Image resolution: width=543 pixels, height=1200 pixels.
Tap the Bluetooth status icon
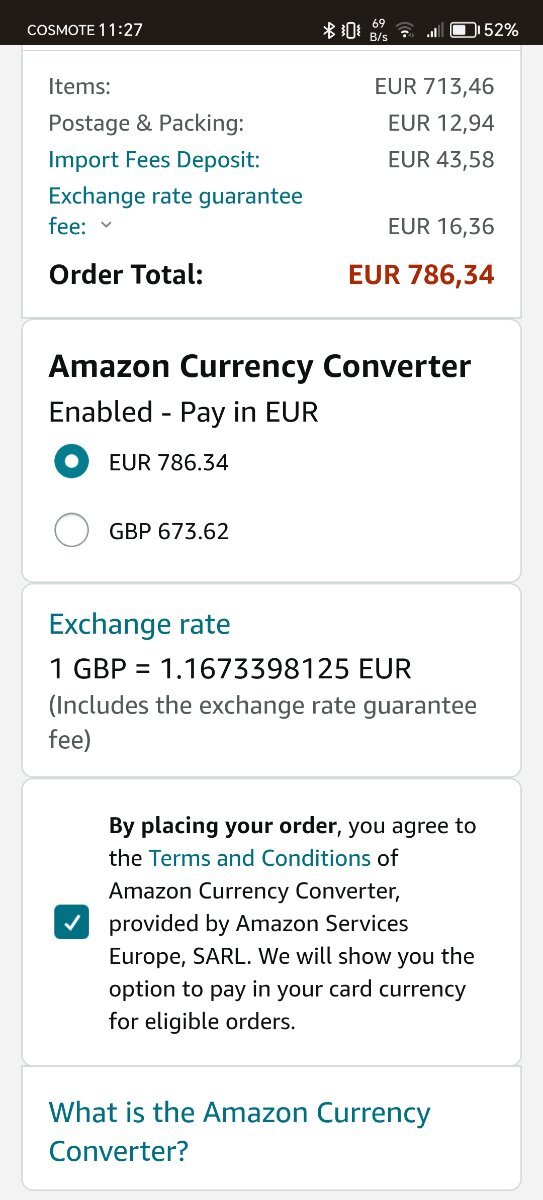pos(328,30)
